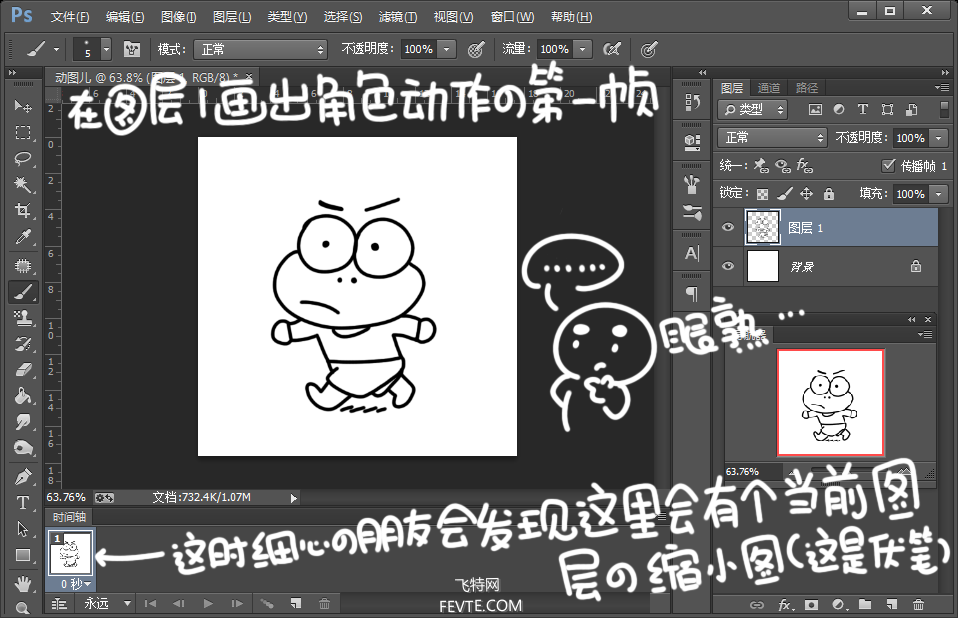Image resolution: width=958 pixels, height=618 pixels.
Task: Open the layer blend mode 正常 dropdown
Action: [773, 138]
